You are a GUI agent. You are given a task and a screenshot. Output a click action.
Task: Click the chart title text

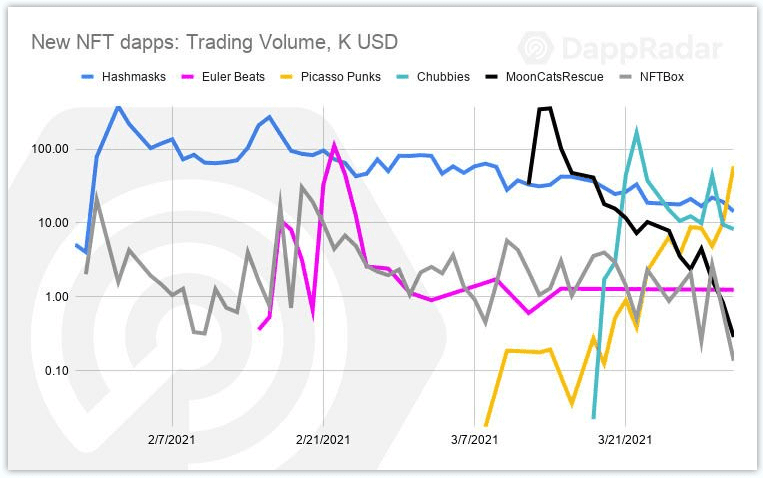tap(215, 42)
